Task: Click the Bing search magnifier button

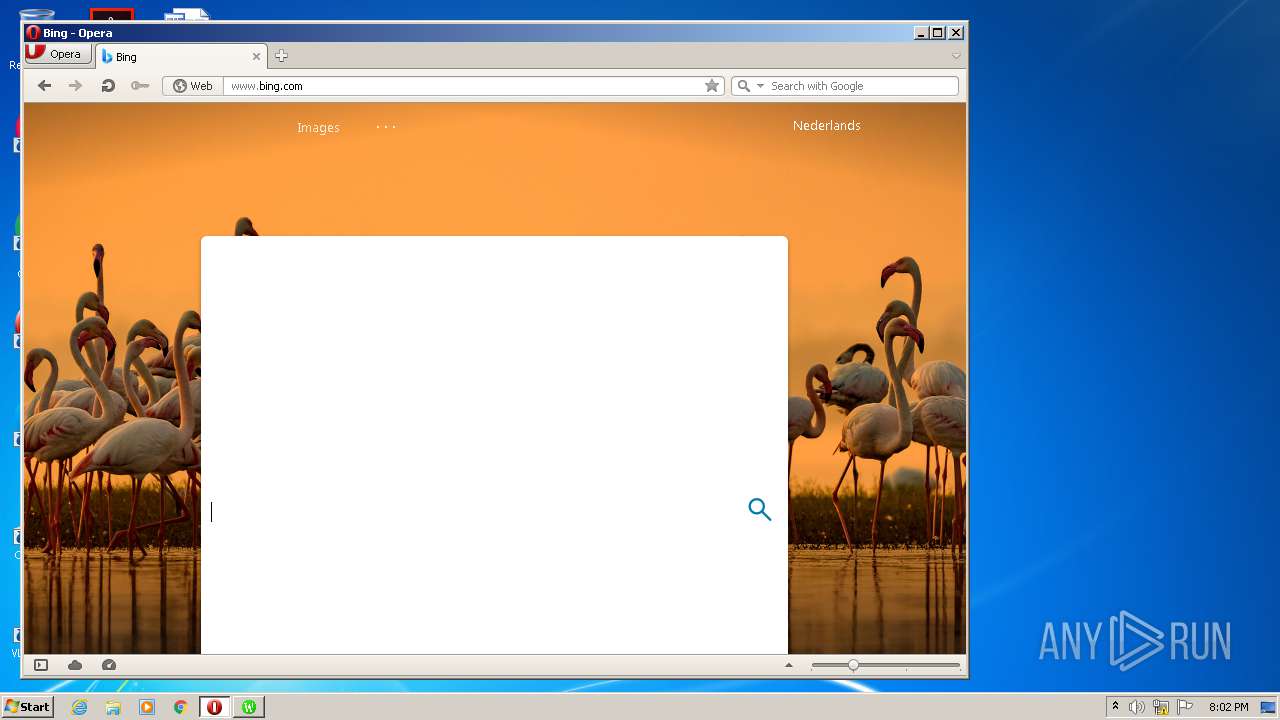Action: point(760,510)
